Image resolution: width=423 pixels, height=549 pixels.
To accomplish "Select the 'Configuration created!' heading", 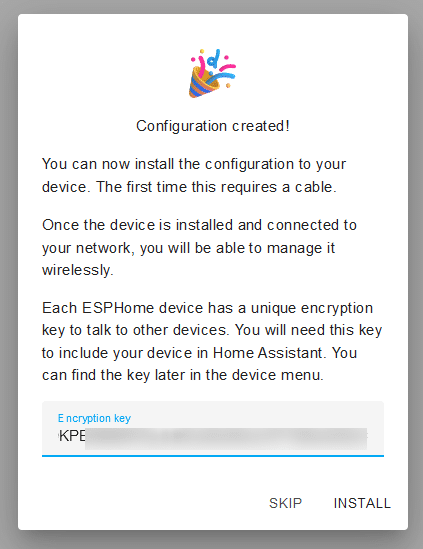I will [x=213, y=126].
